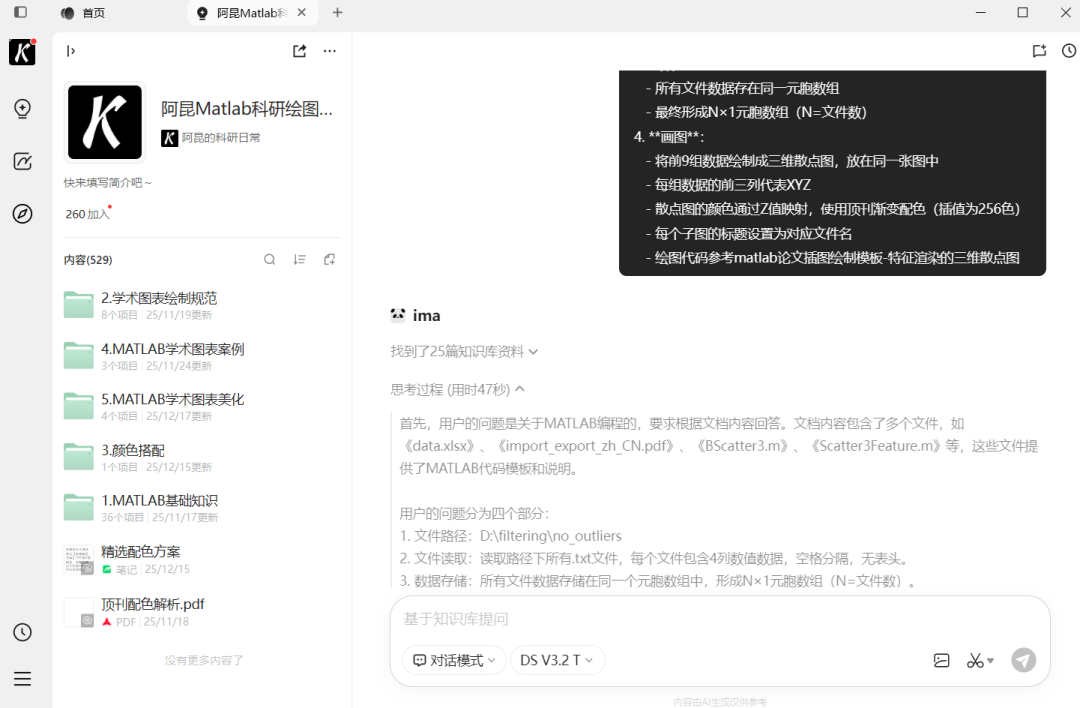The image size is (1080, 708).
Task: Open the compass discover icon in sidebar
Action: 22,214
